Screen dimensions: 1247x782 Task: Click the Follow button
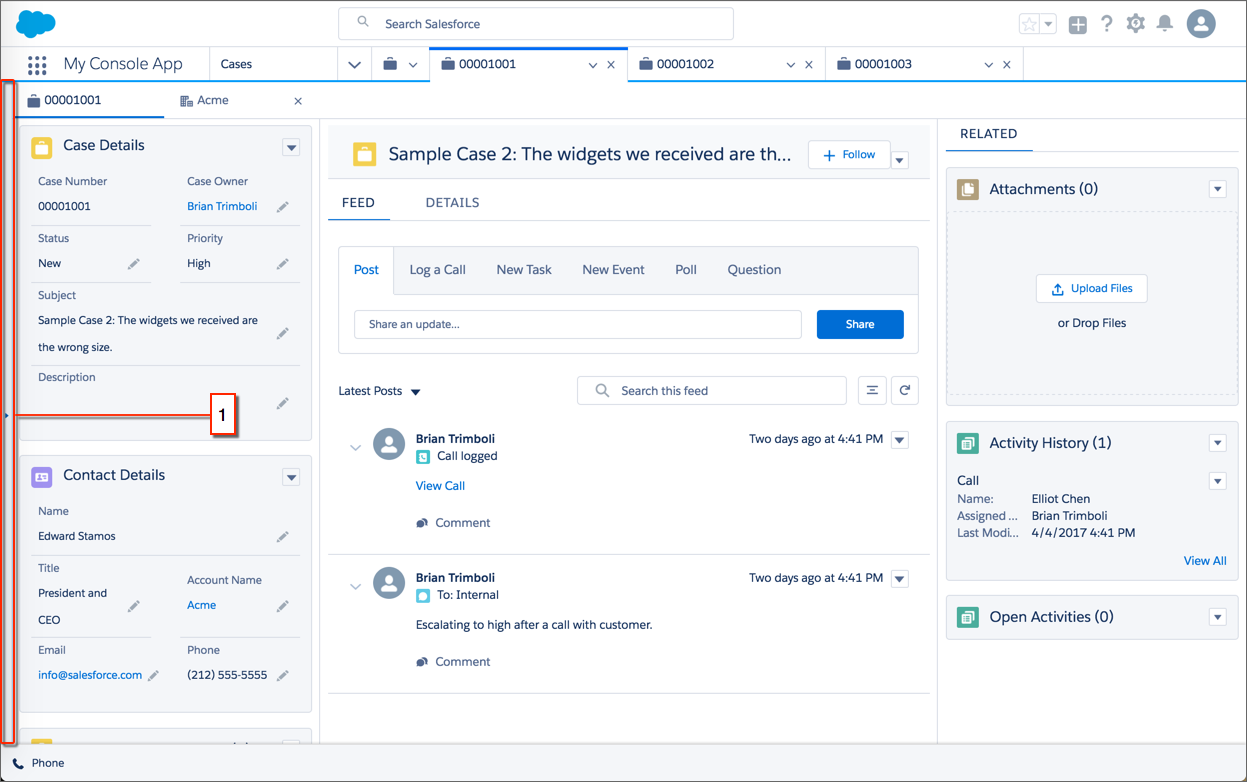tap(849, 155)
